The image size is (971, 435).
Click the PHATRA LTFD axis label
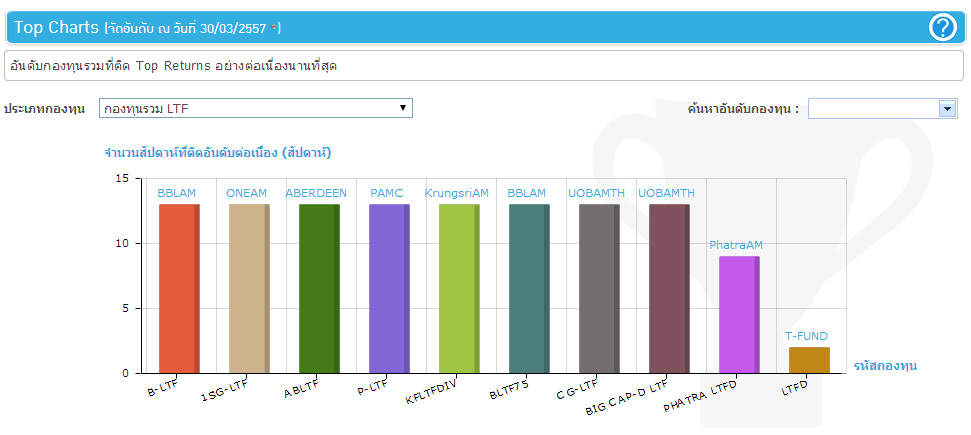(x=700, y=396)
